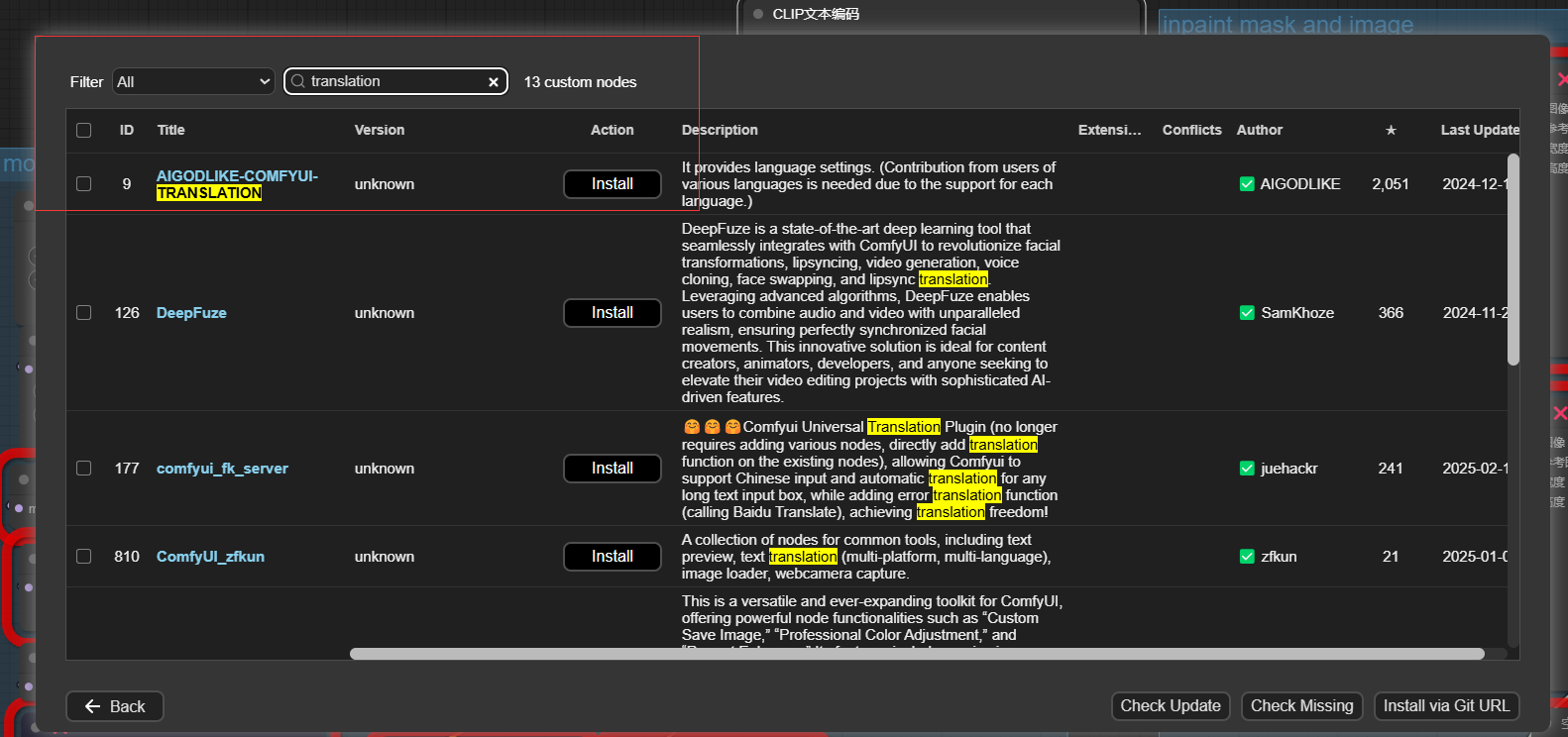
Task: Go back with the Back button
Action: 115,706
